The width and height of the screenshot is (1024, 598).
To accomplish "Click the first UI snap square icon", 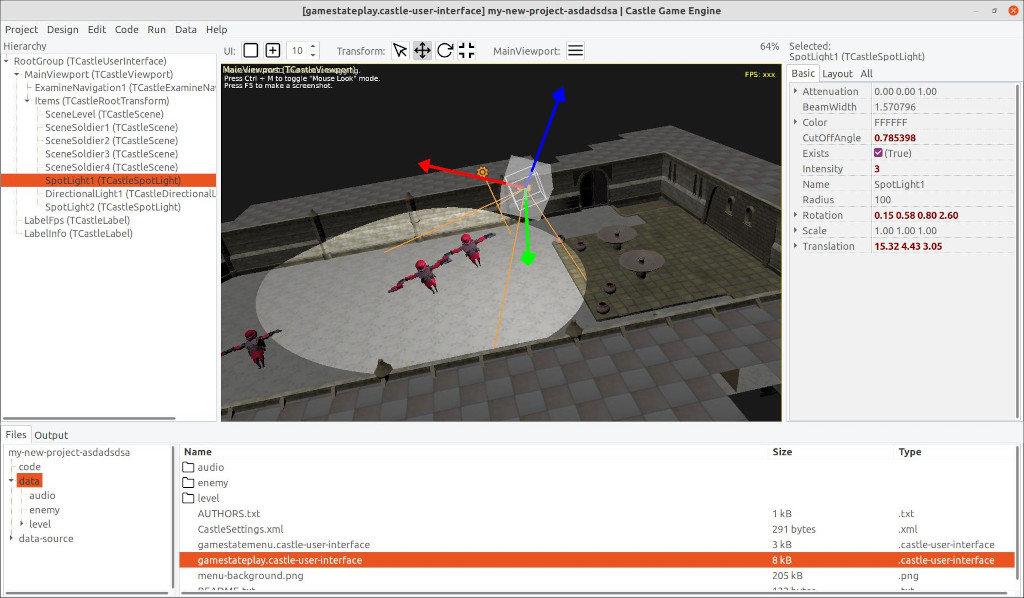I will (x=251, y=50).
